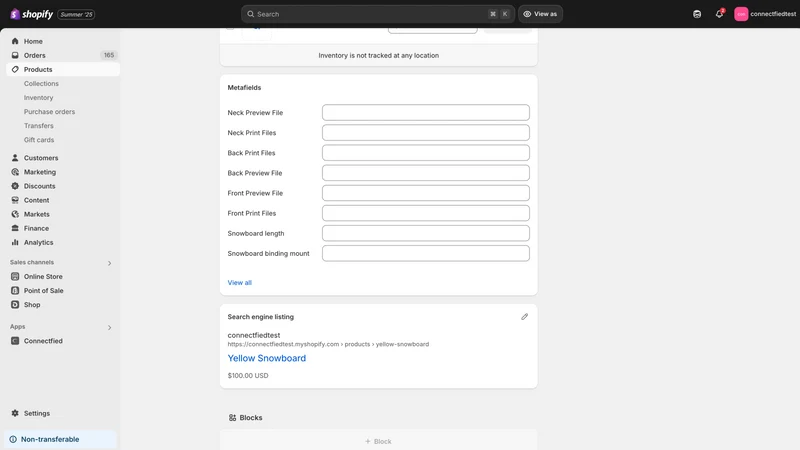This screenshot has width=800, height=450.
Task: Click the Non-transferable banner
Action: (60, 439)
